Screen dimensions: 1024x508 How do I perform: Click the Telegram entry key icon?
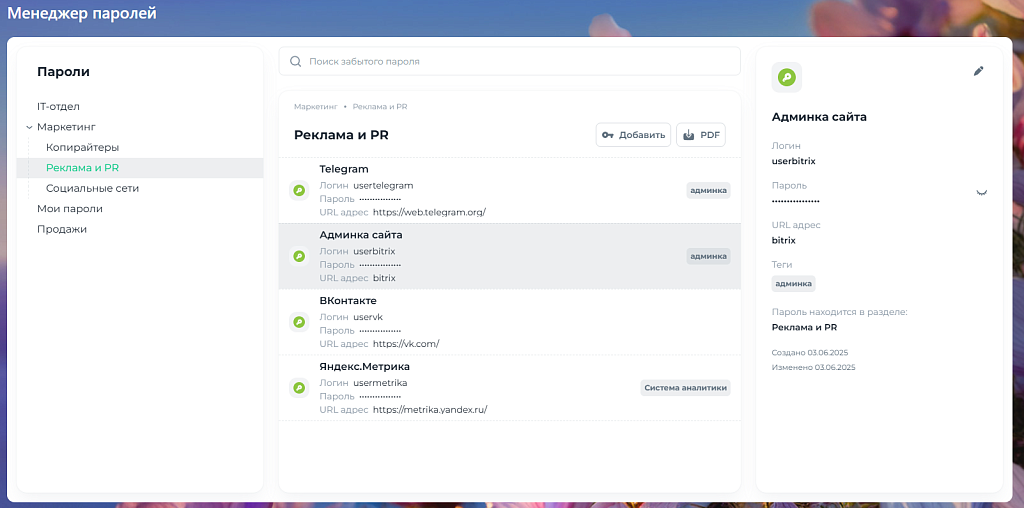click(298, 190)
